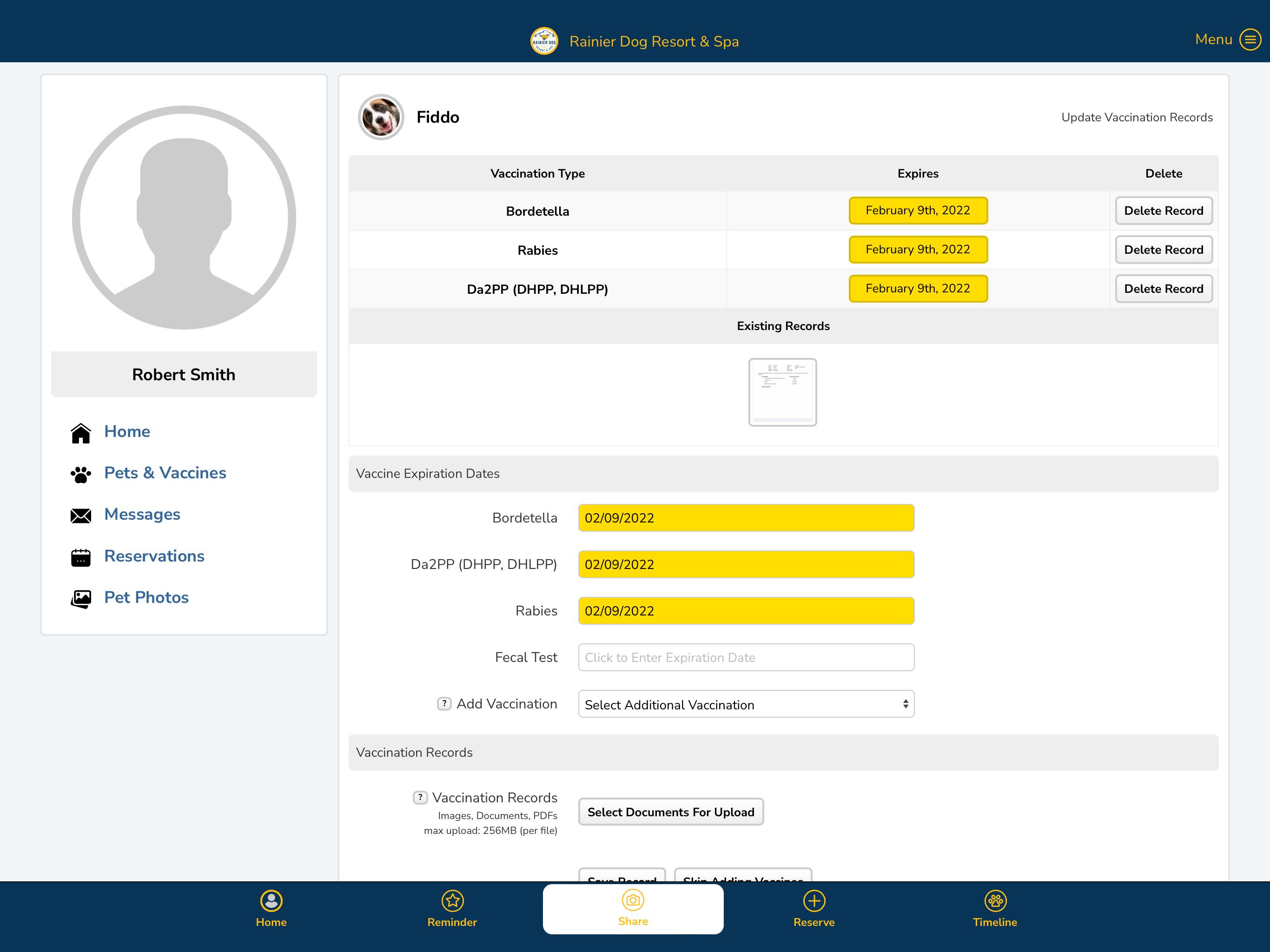Screen dimensions: 1270x952
Task: Delete the Bordetella vaccination record
Action: point(1163,211)
